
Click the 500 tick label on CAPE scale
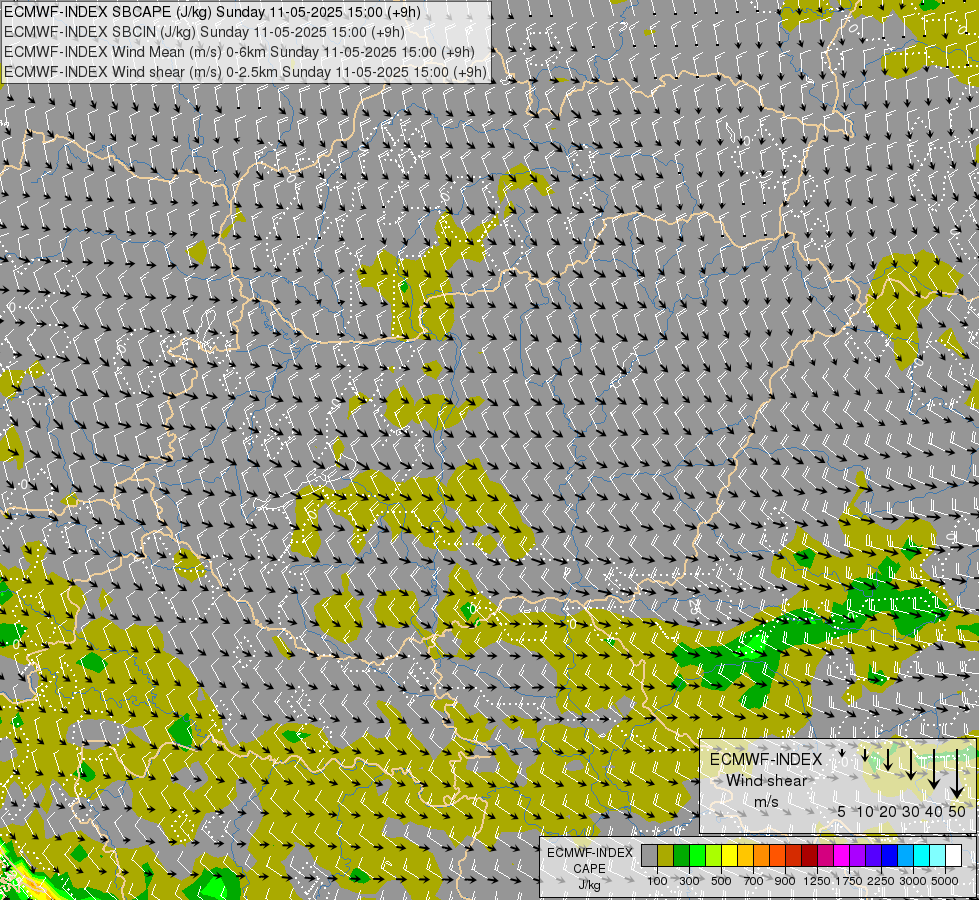[721, 881]
